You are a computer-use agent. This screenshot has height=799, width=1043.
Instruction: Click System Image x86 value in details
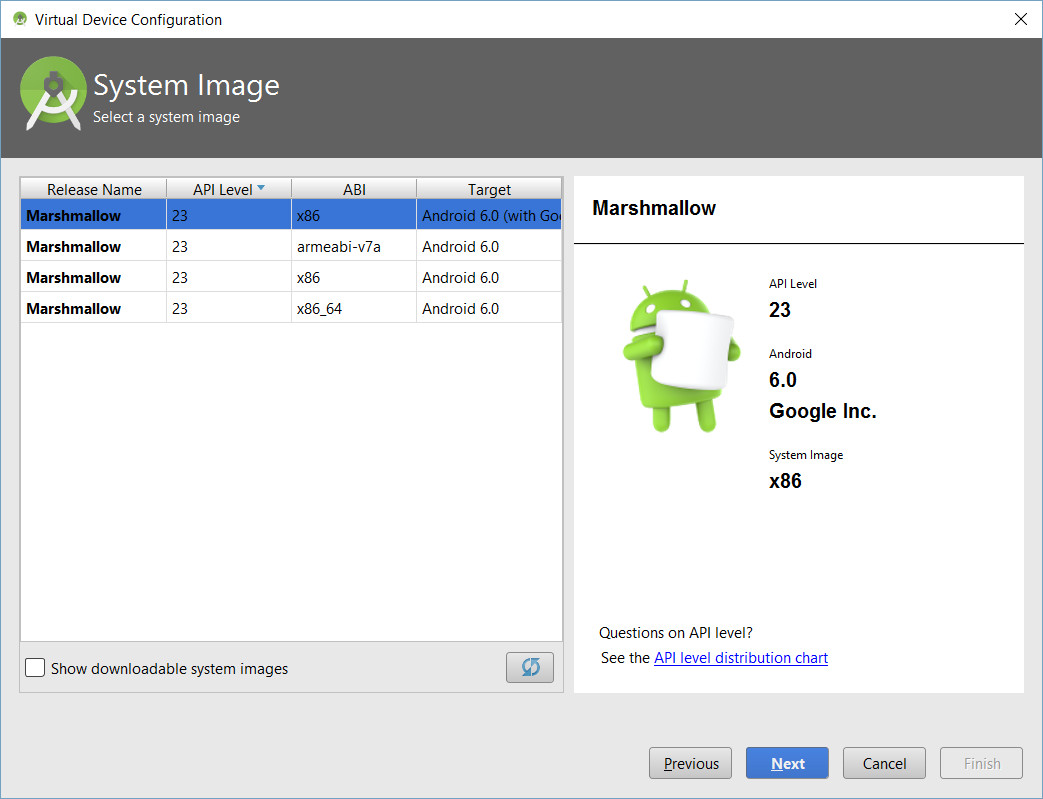(x=785, y=481)
